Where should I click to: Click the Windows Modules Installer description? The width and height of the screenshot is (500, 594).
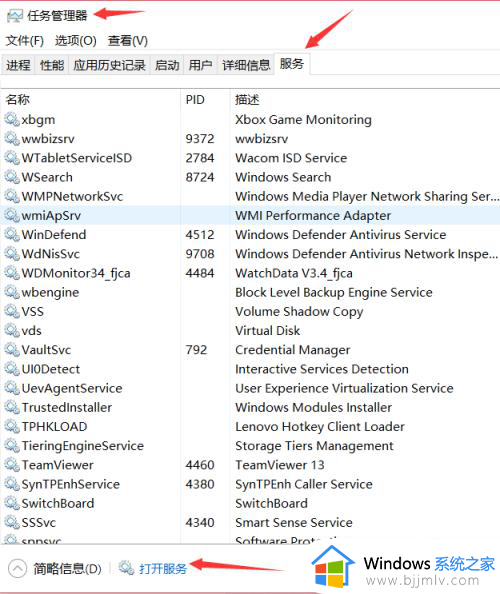point(314,407)
